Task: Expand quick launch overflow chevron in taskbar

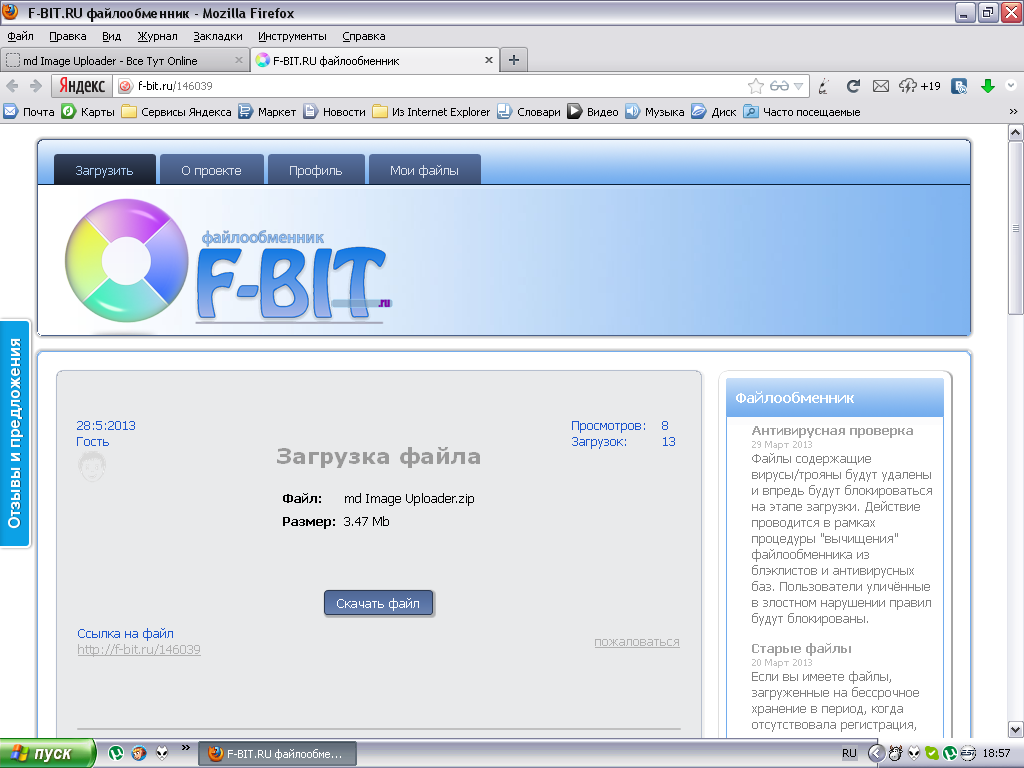Action: [185, 748]
